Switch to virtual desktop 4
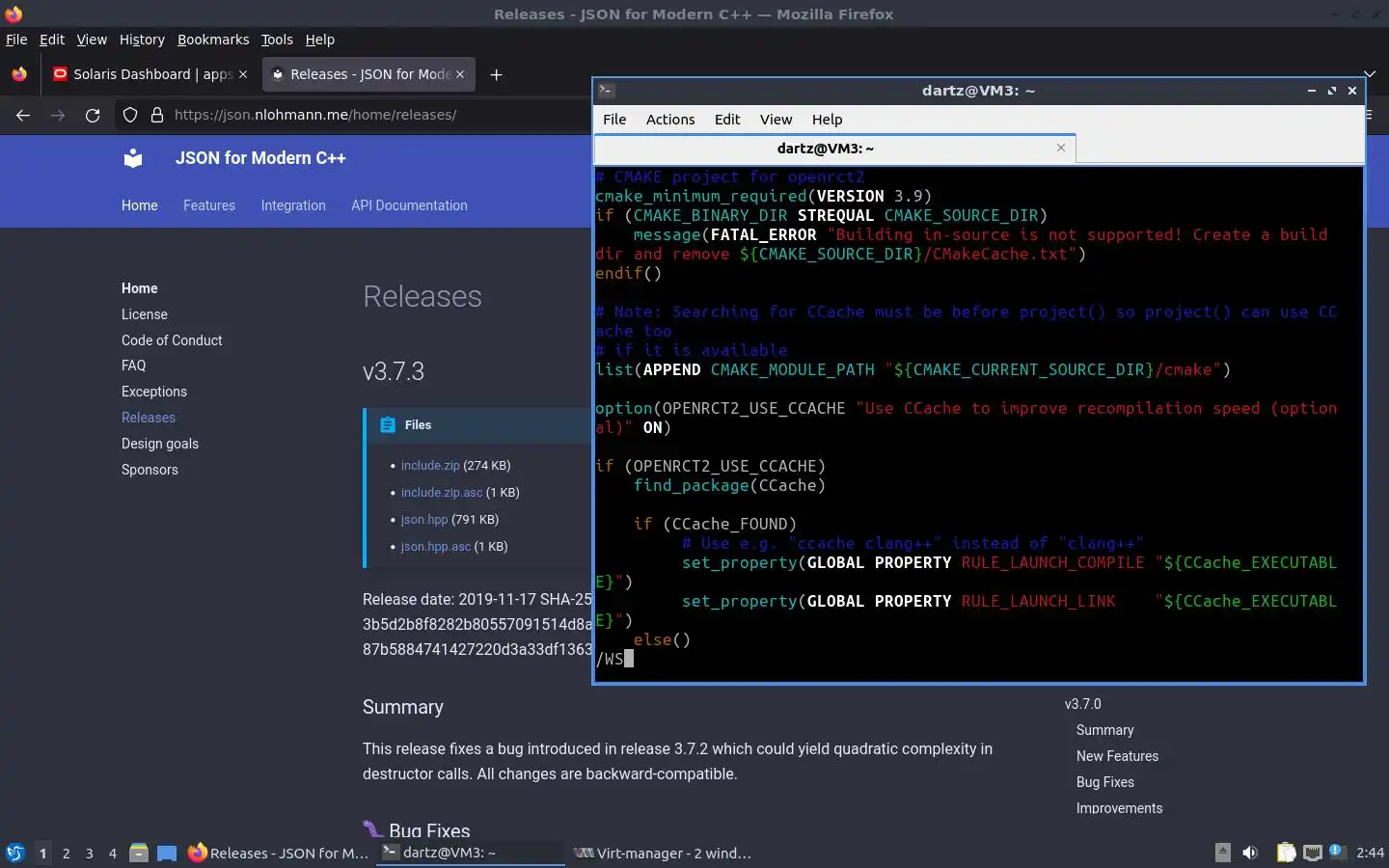 coord(113,854)
